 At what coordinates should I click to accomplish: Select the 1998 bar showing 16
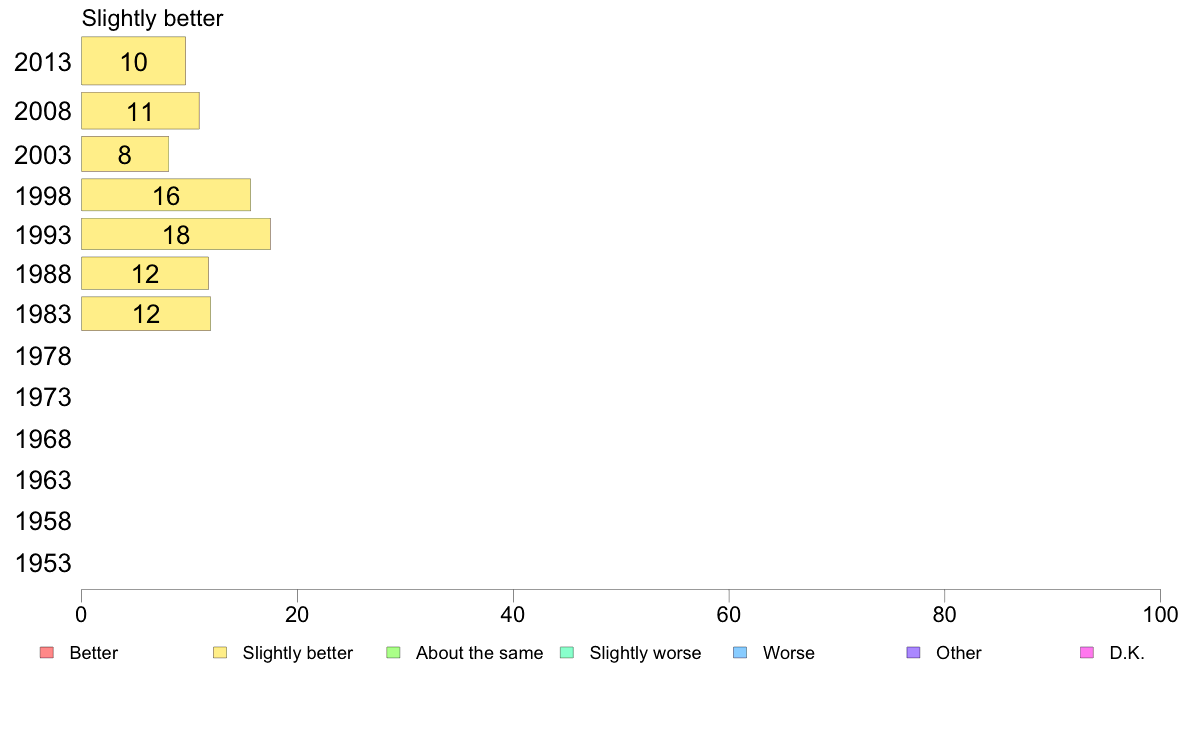pyautogui.click(x=166, y=196)
